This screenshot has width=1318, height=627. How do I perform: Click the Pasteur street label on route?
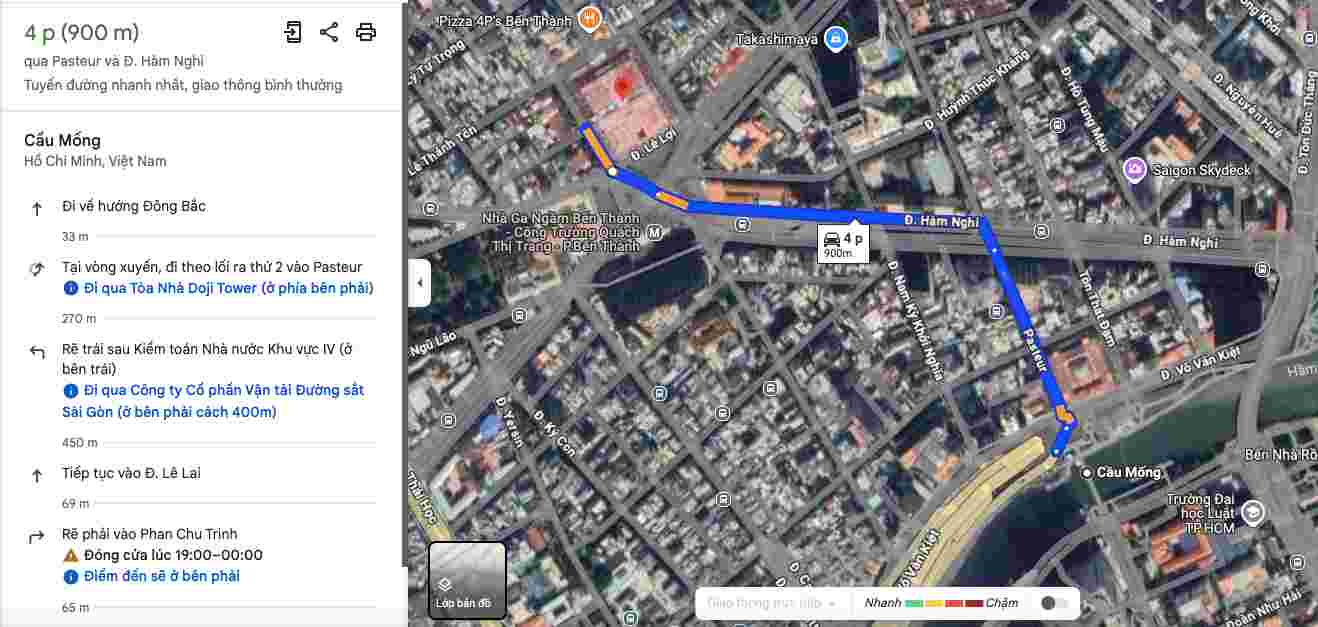coord(1034,352)
